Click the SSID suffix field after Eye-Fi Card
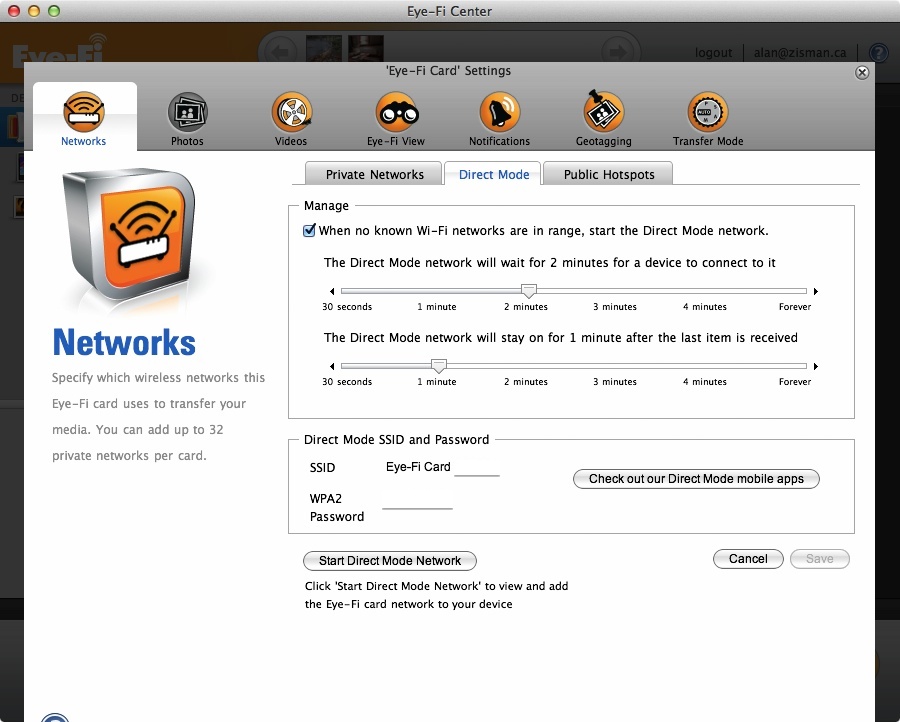The height and width of the screenshot is (722, 900). point(476,467)
